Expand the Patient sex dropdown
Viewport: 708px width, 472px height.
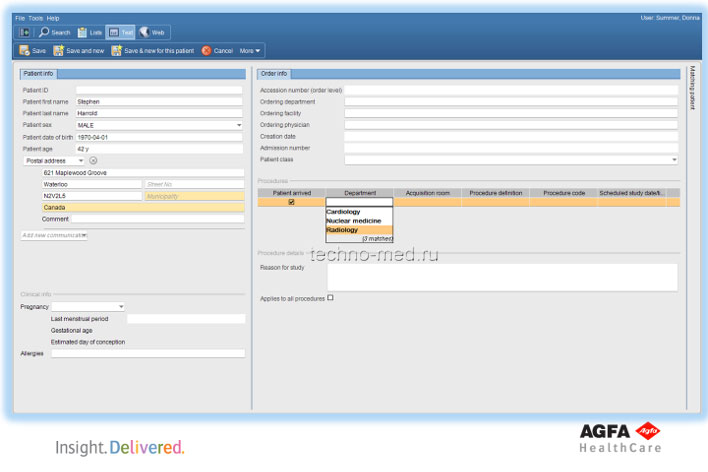(x=239, y=125)
